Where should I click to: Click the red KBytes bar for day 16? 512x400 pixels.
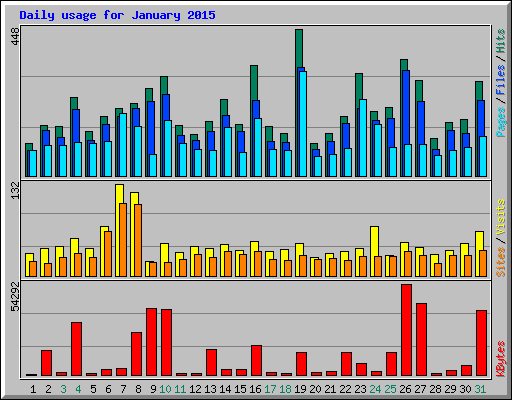pos(256,361)
